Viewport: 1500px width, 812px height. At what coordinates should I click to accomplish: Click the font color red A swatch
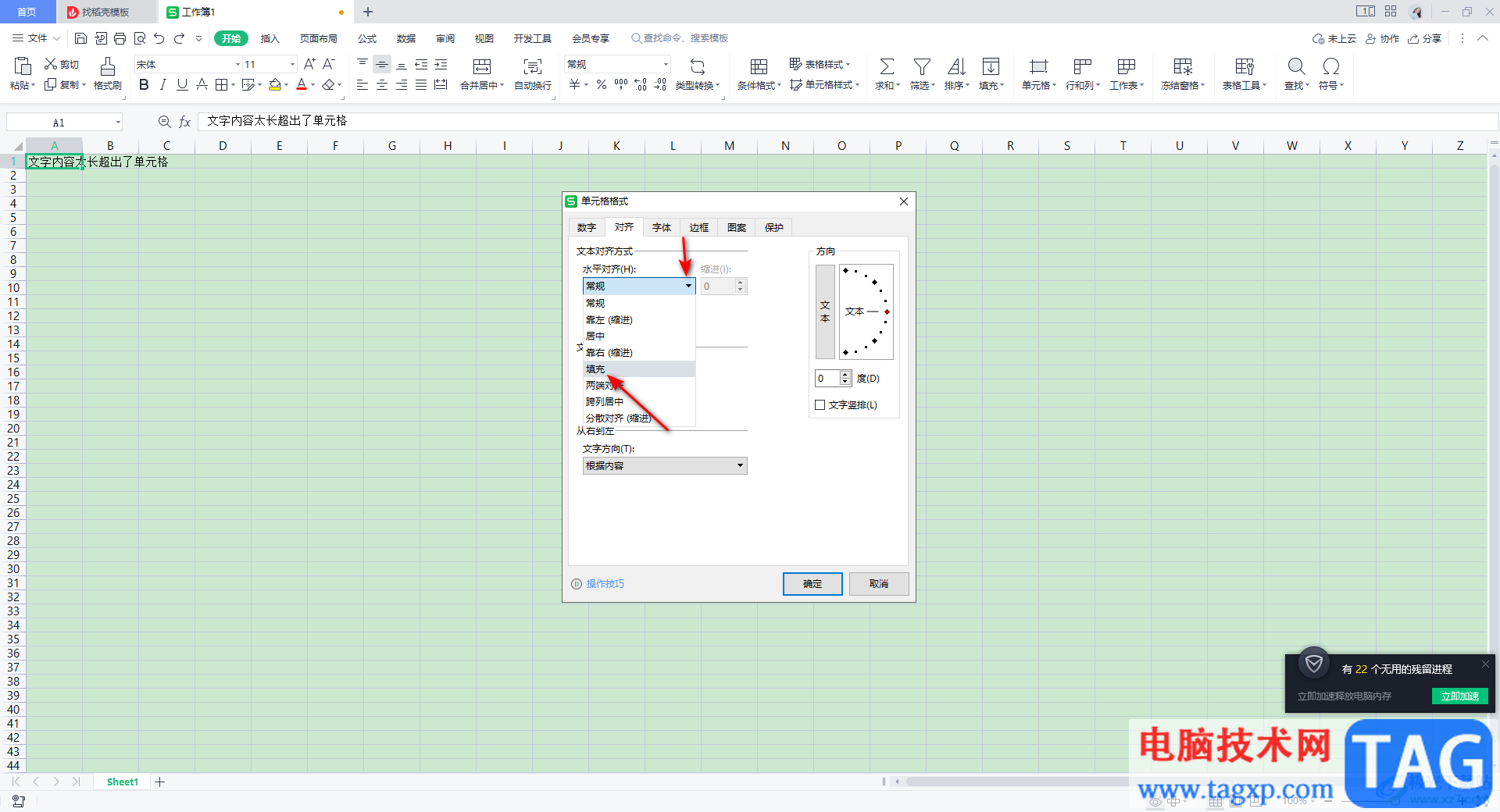(x=302, y=84)
